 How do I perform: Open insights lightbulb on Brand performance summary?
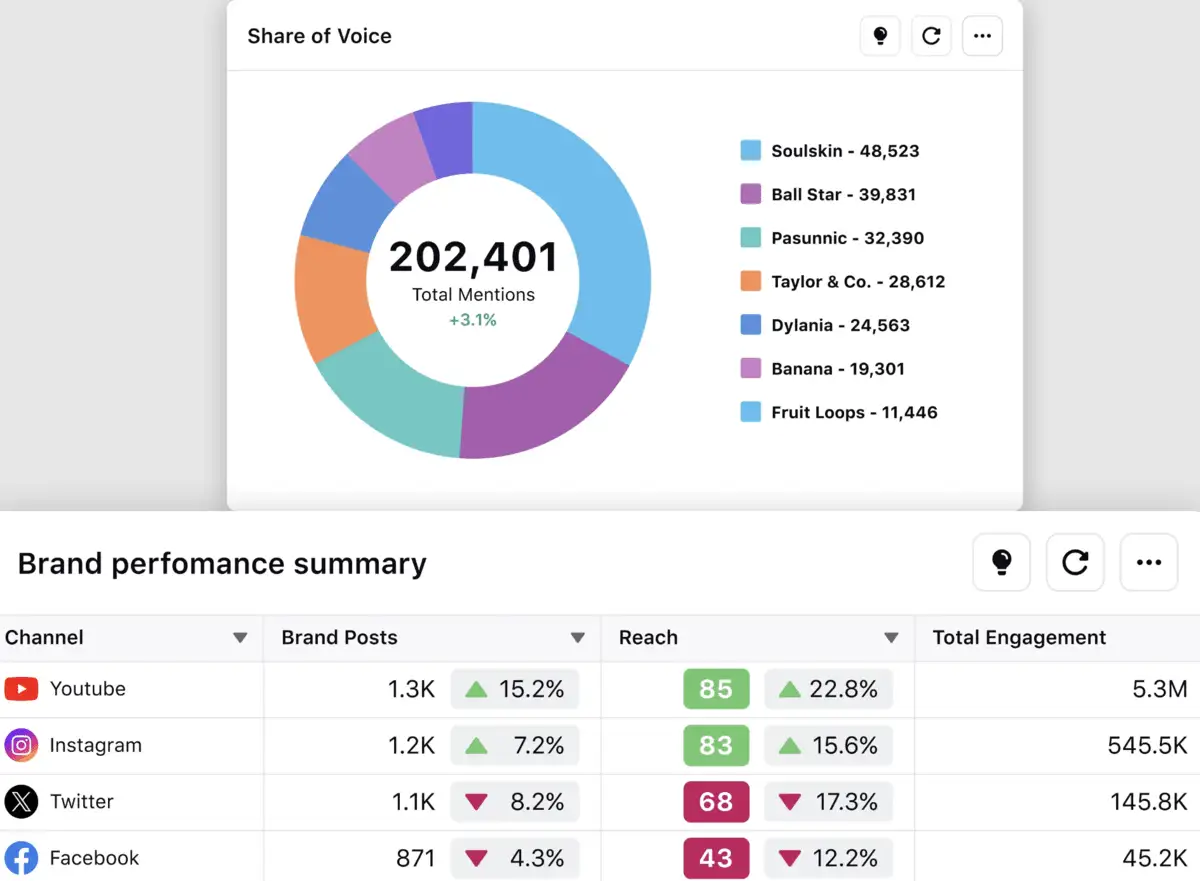pos(1001,563)
